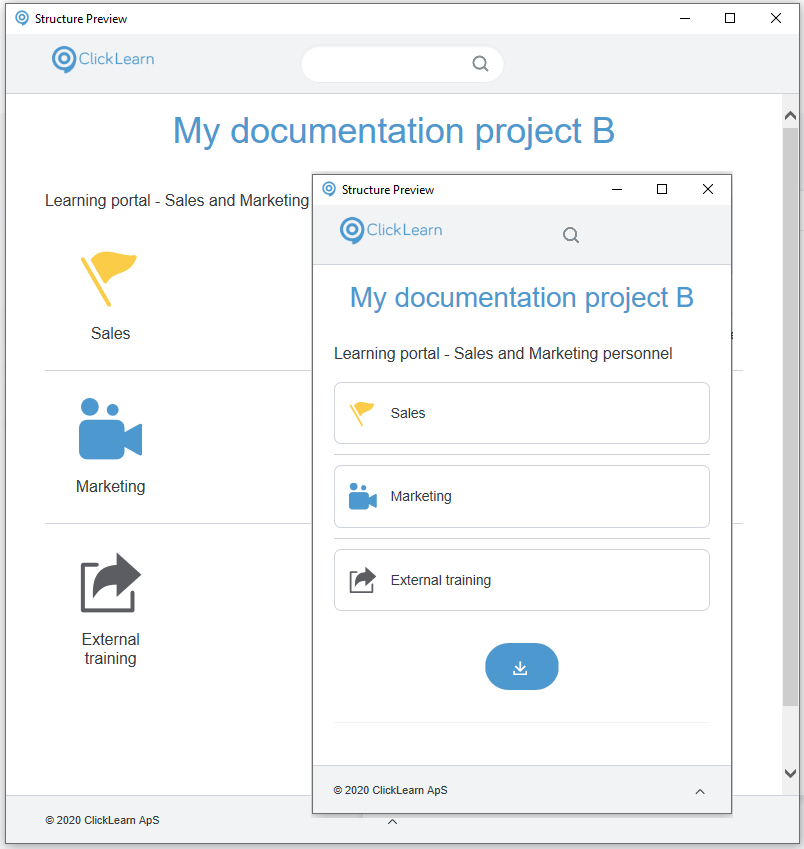Screen dimensions: 804x849
Task: Click the ClickLearn logo in the back window
Action: 103,59
